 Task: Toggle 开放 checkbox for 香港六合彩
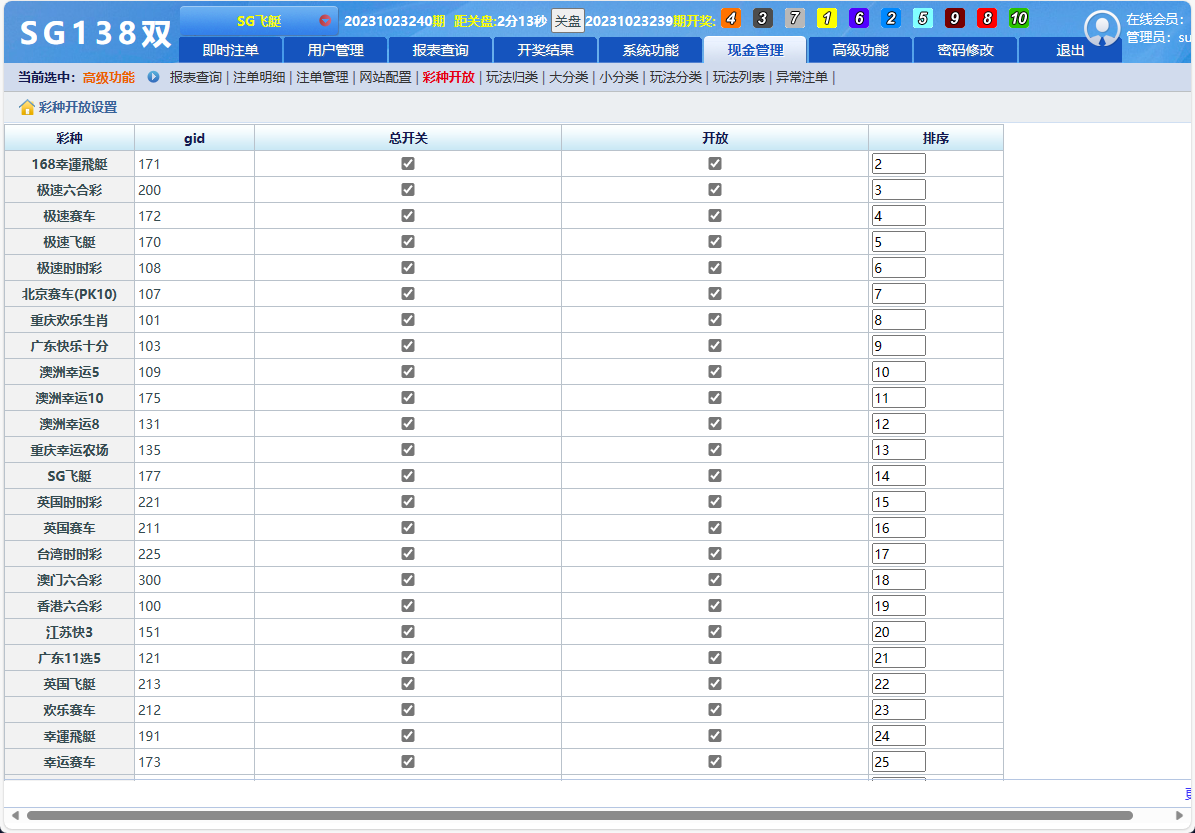[715, 606]
